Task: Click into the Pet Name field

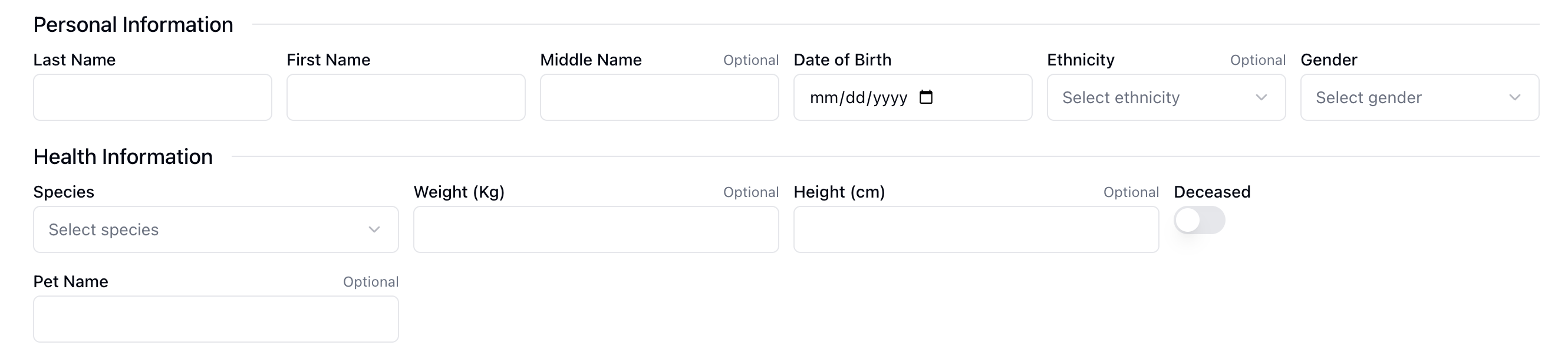Action: pyautogui.click(x=216, y=319)
